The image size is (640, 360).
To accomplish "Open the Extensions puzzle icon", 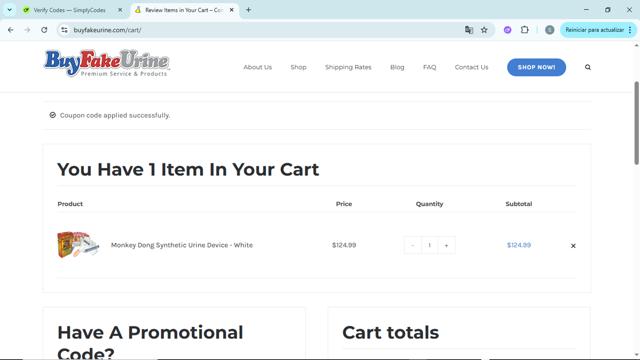I will point(525,30).
